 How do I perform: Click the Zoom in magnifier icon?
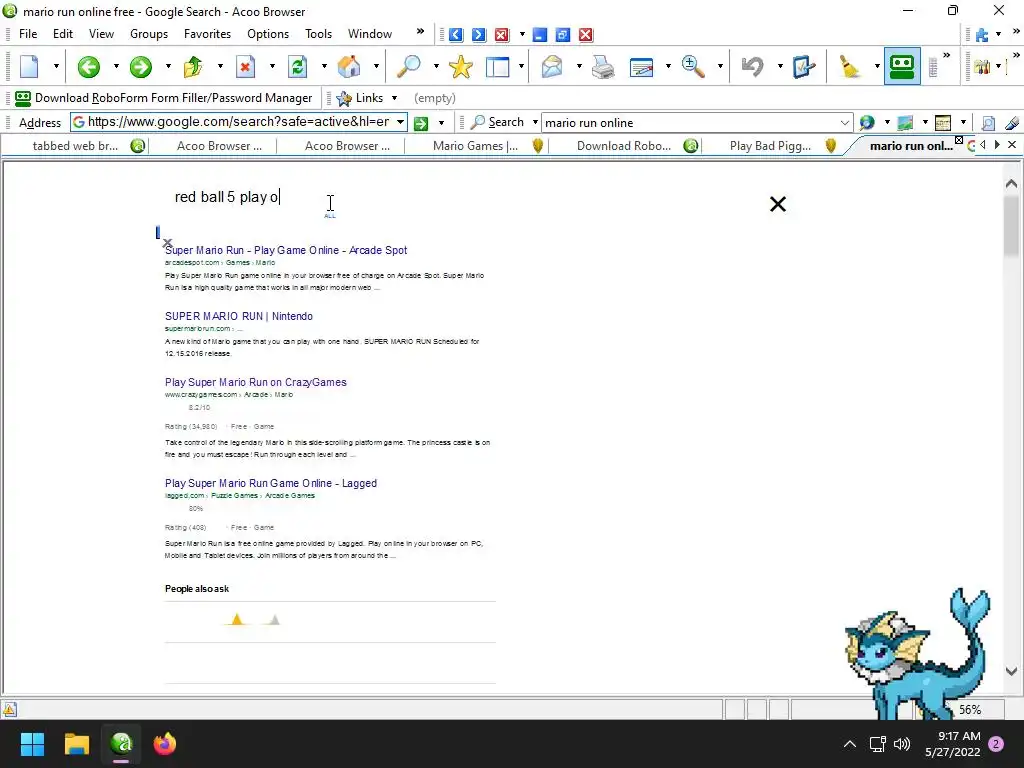[693, 67]
